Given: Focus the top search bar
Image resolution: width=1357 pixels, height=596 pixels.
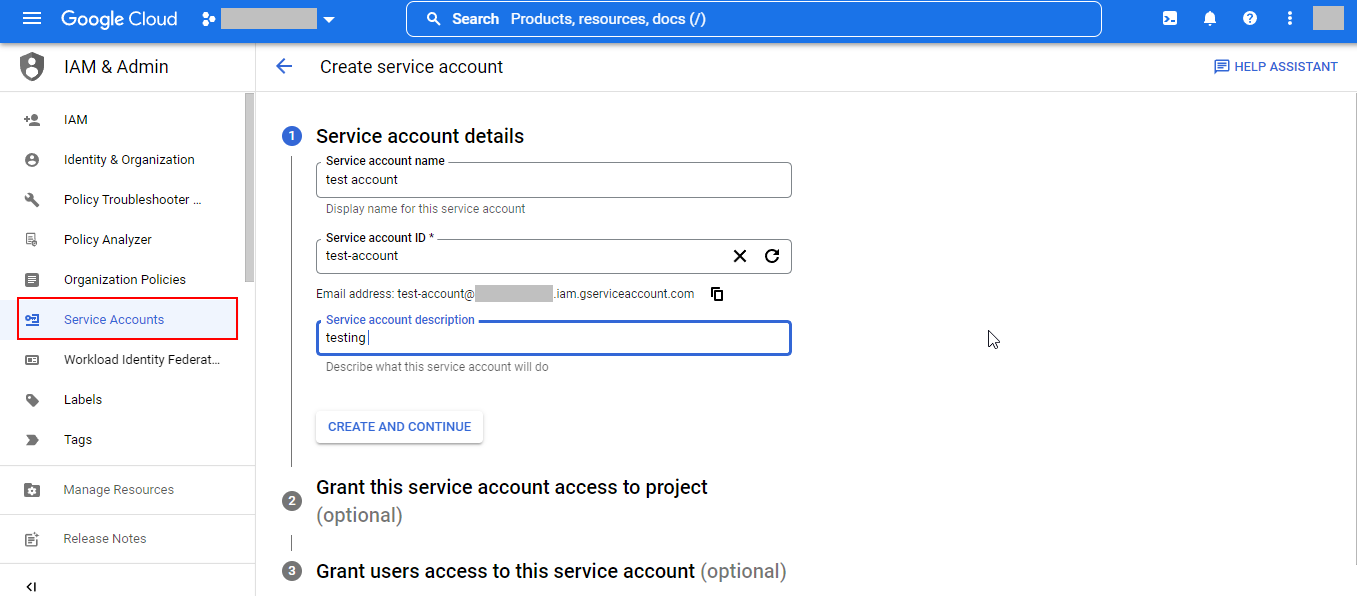Looking at the screenshot, I should [753, 19].
